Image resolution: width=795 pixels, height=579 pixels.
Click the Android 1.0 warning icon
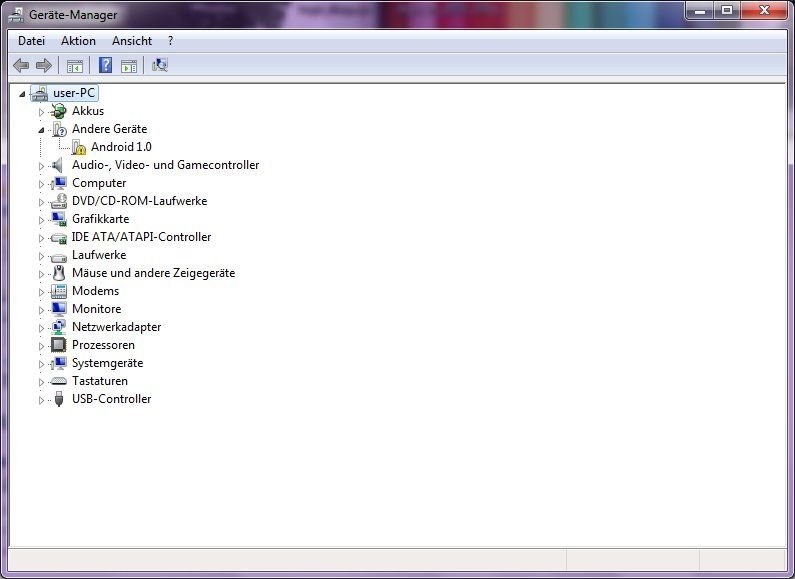(x=79, y=147)
